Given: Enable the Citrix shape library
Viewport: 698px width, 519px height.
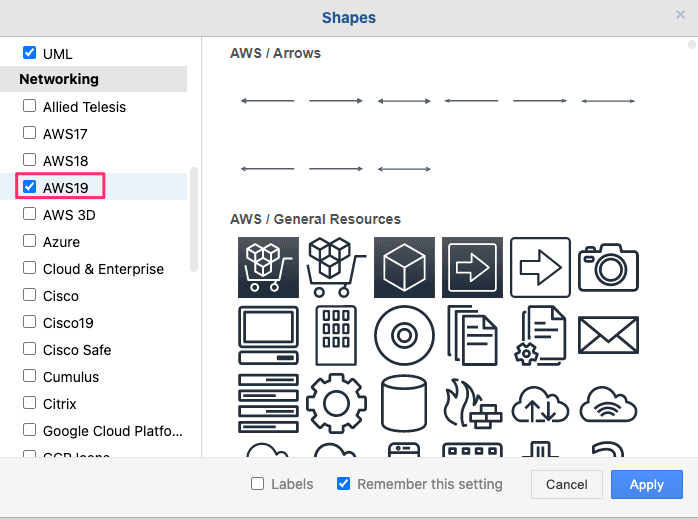Looking at the screenshot, I should click(x=29, y=403).
